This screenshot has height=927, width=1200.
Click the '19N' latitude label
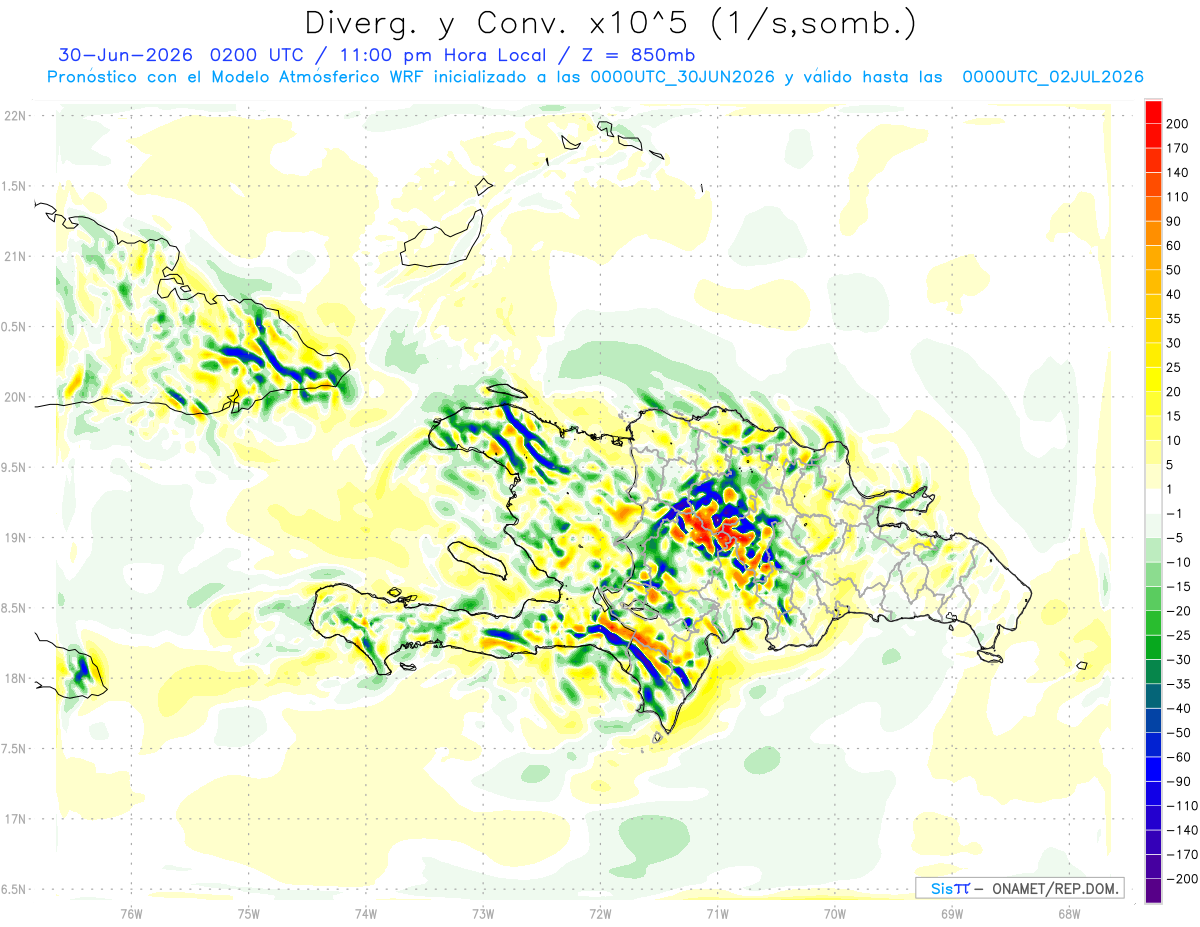(15, 537)
